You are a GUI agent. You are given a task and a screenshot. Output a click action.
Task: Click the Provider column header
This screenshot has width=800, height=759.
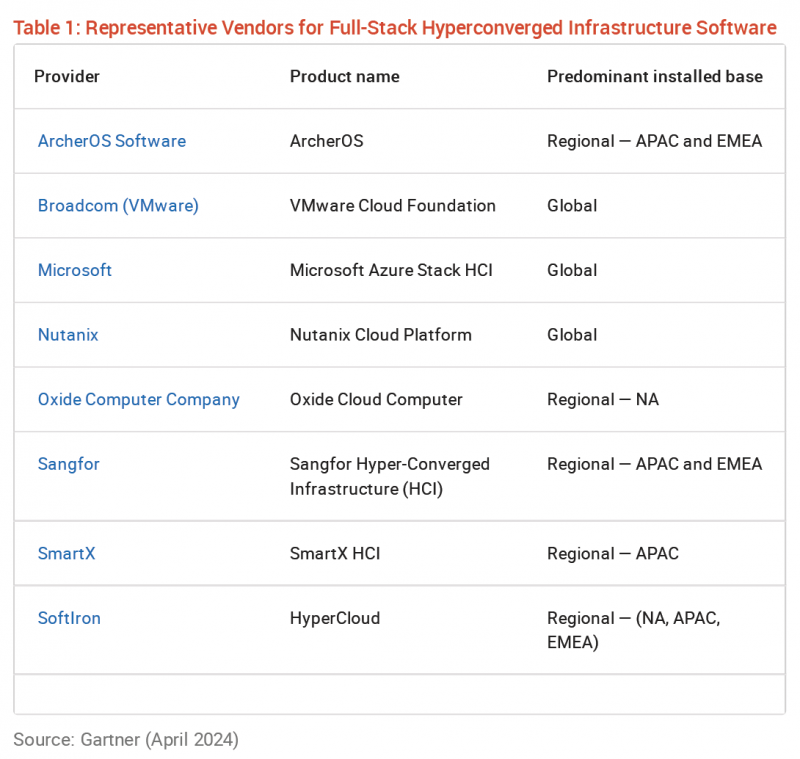(67, 77)
